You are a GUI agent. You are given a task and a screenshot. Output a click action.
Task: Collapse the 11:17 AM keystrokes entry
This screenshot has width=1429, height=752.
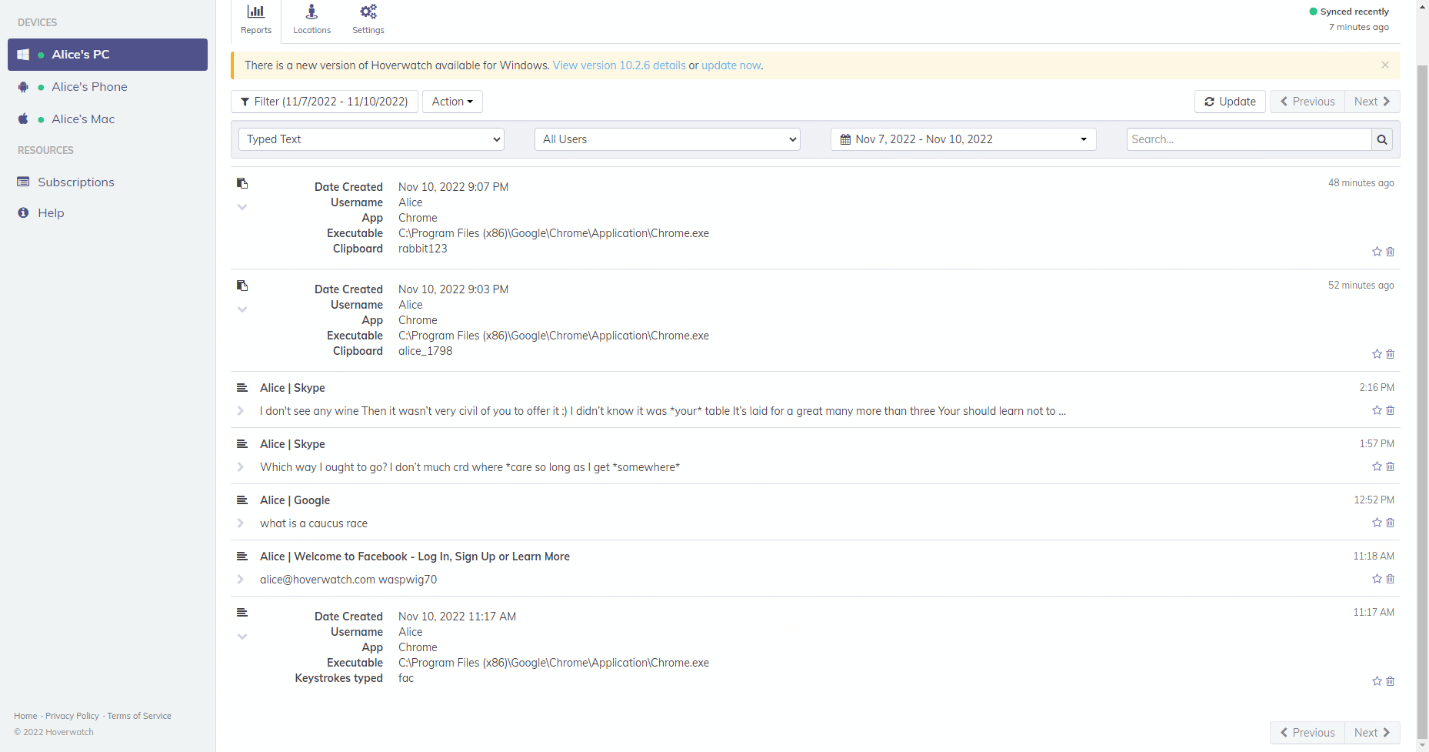(242, 636)
